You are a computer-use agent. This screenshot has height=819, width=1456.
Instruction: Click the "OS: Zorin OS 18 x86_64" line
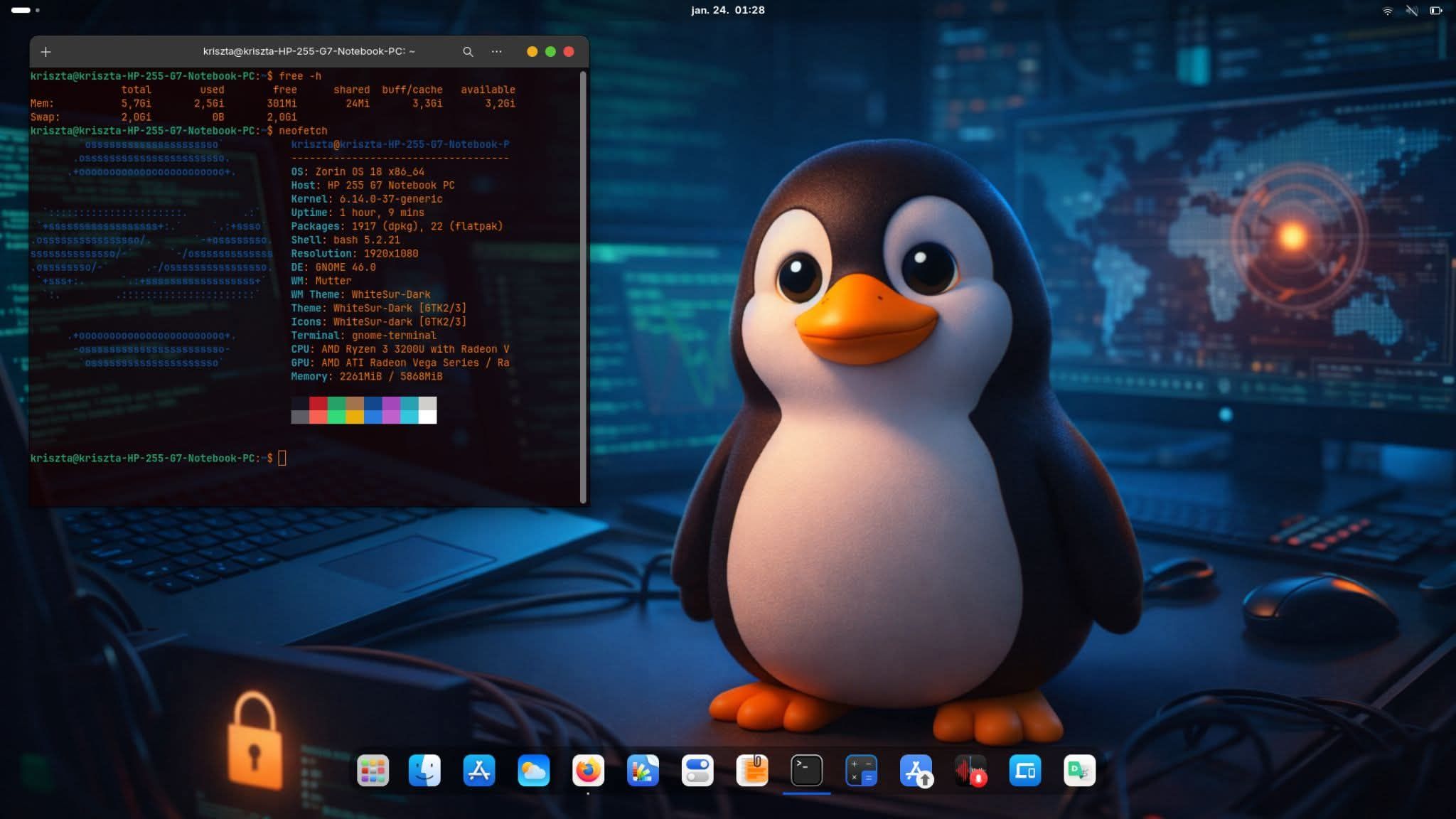[x=358, y=172]
